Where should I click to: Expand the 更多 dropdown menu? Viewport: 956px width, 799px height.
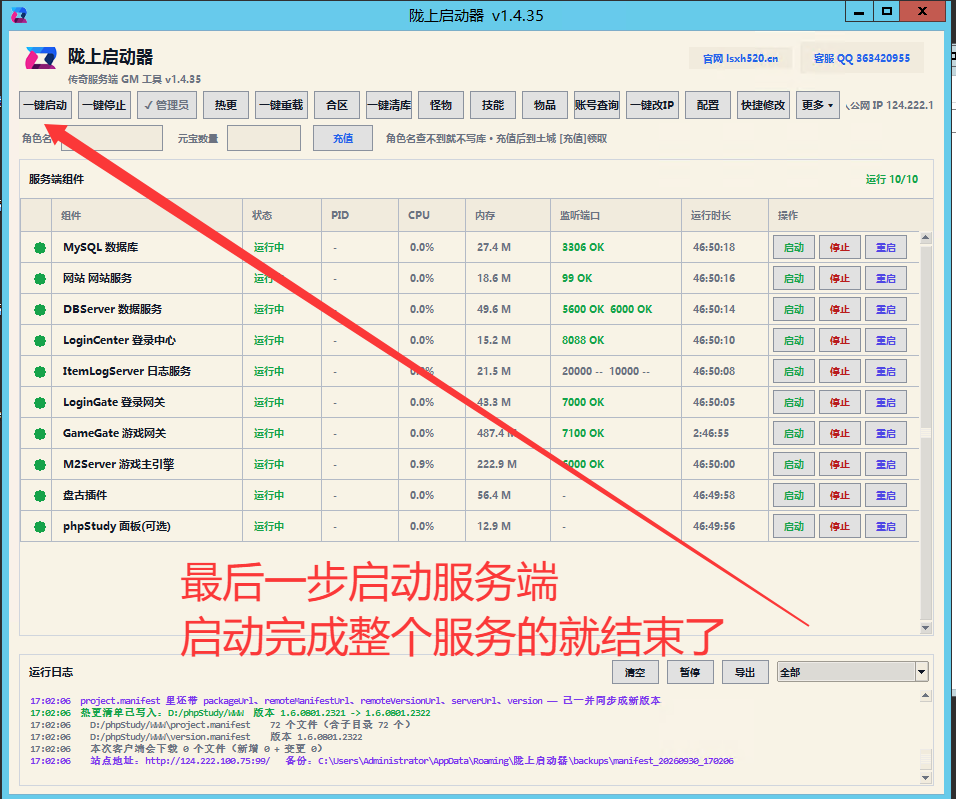click(x=818, y=105)
